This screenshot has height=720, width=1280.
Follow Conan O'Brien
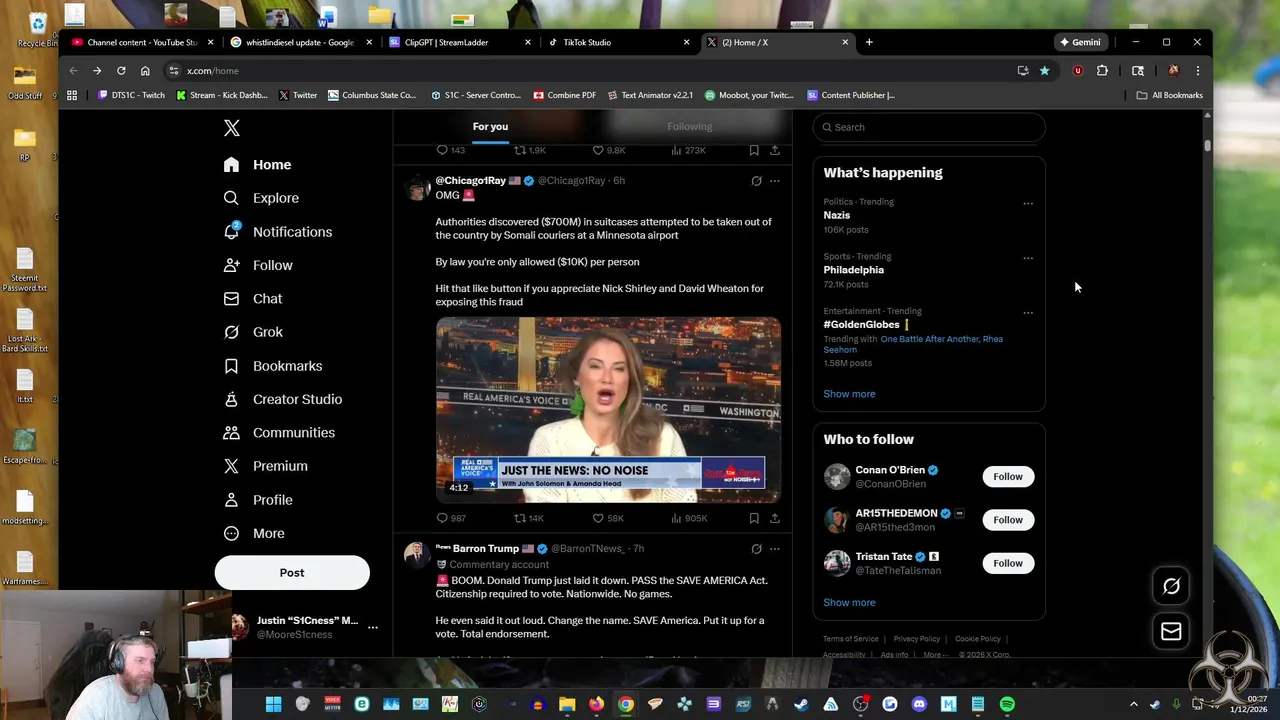pyautogui.click(x=1008, y=477)
